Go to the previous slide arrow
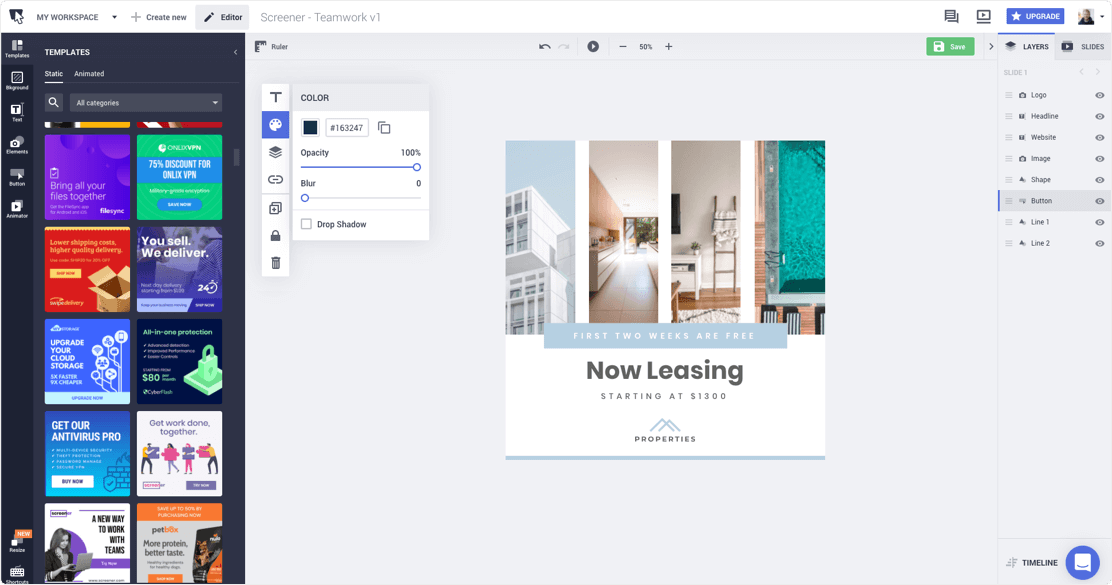The width and height of the screenshot is (1112, 585). [1082, 72]
